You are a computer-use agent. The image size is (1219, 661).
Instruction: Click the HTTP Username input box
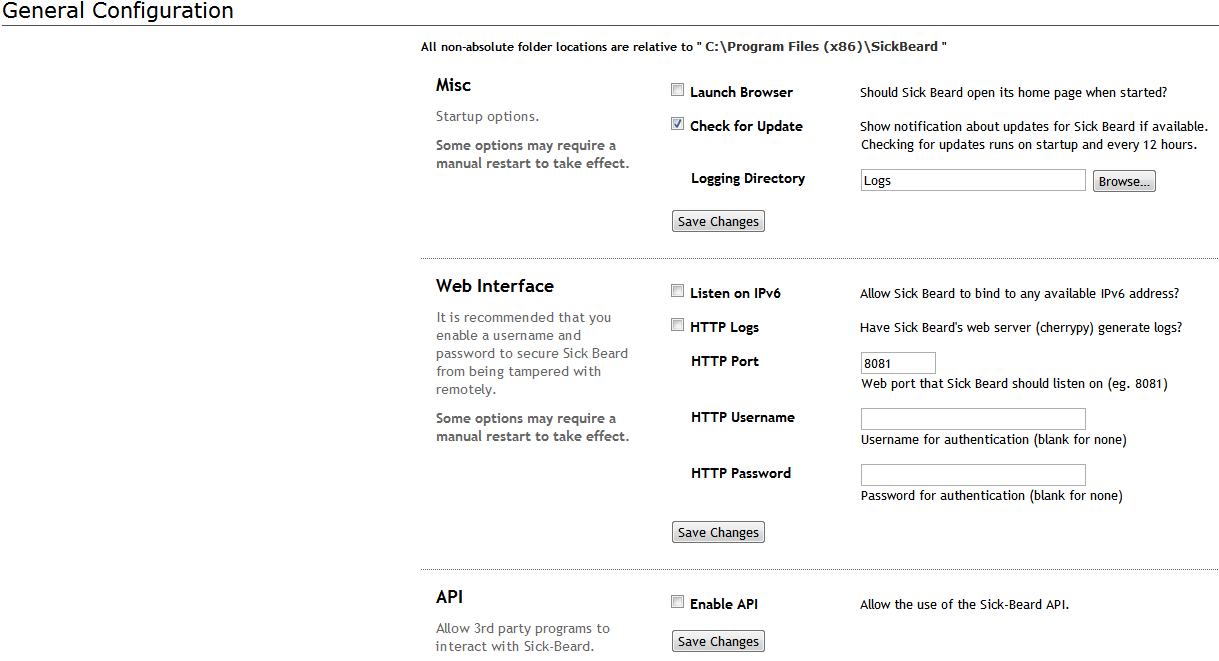972,420
